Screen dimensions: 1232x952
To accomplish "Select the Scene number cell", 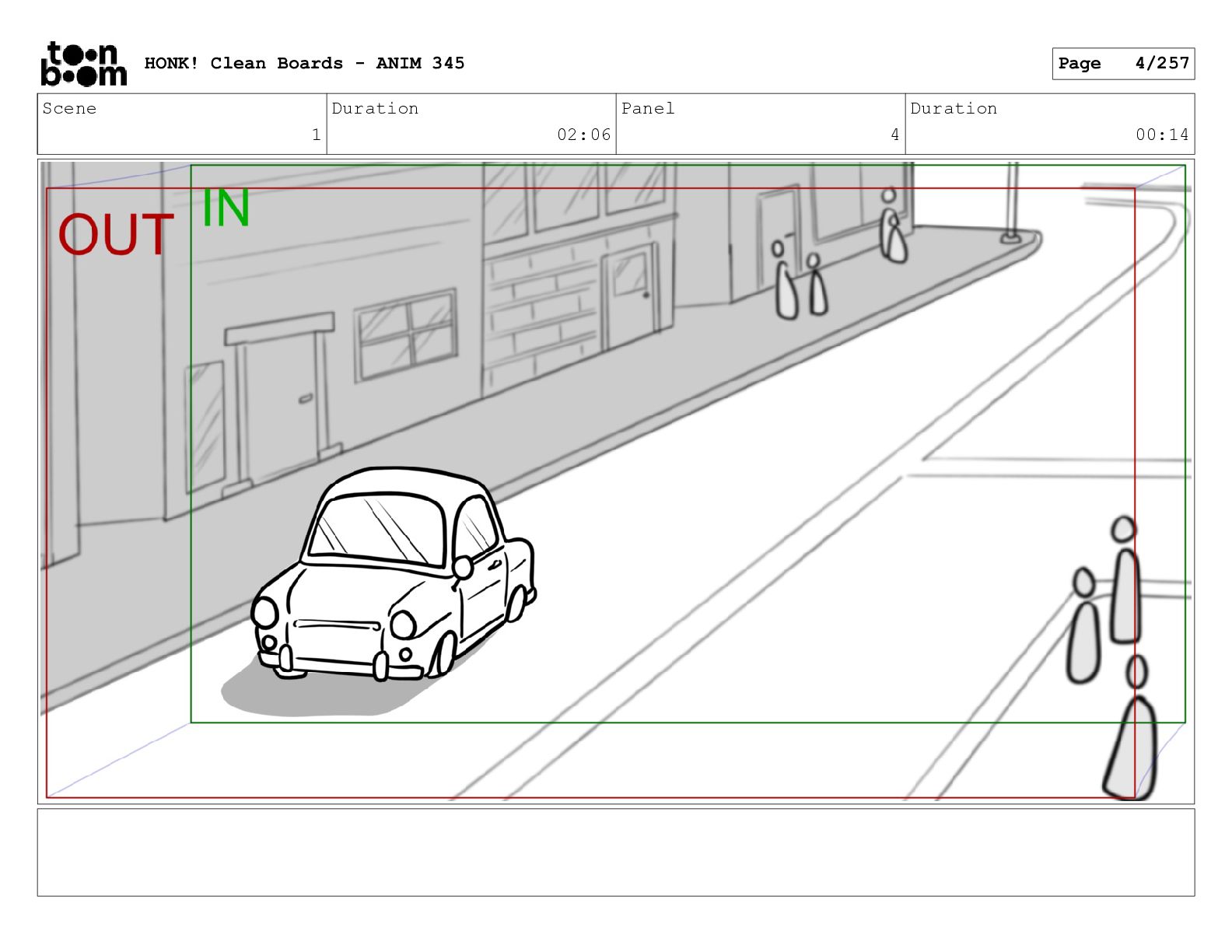I will pos(182,124).
